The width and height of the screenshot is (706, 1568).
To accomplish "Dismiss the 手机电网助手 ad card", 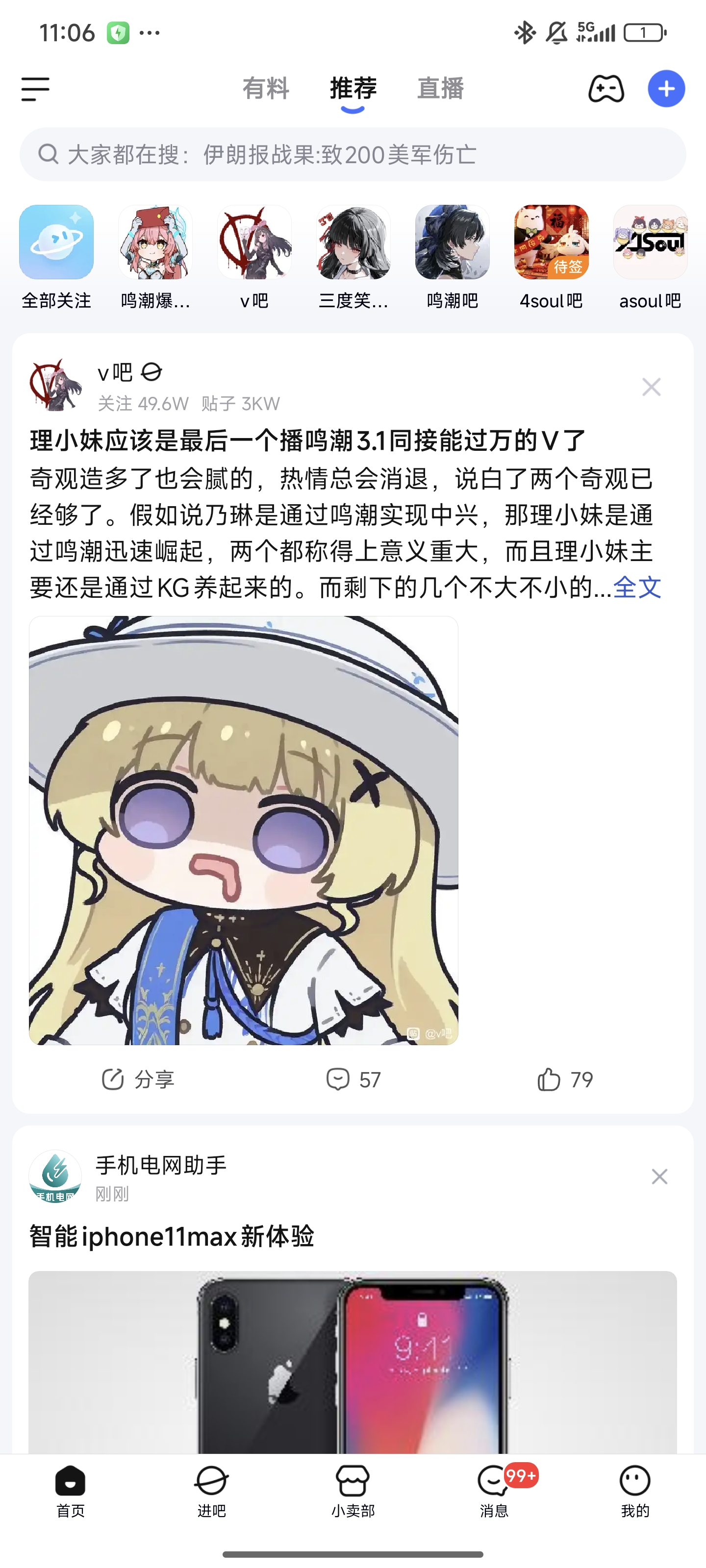I will point(659,1176).
